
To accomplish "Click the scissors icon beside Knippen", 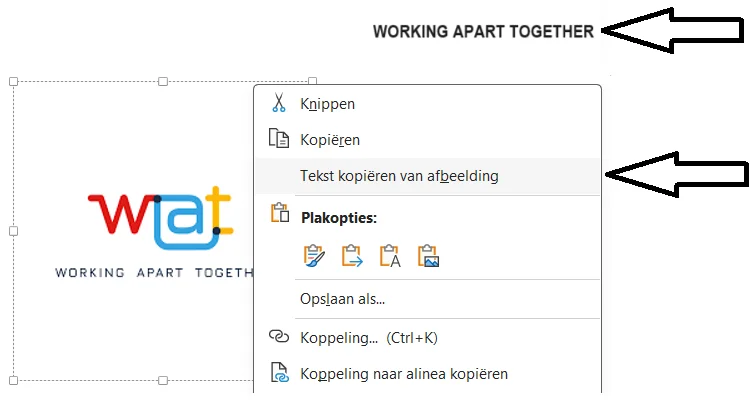I will point(279,103).
